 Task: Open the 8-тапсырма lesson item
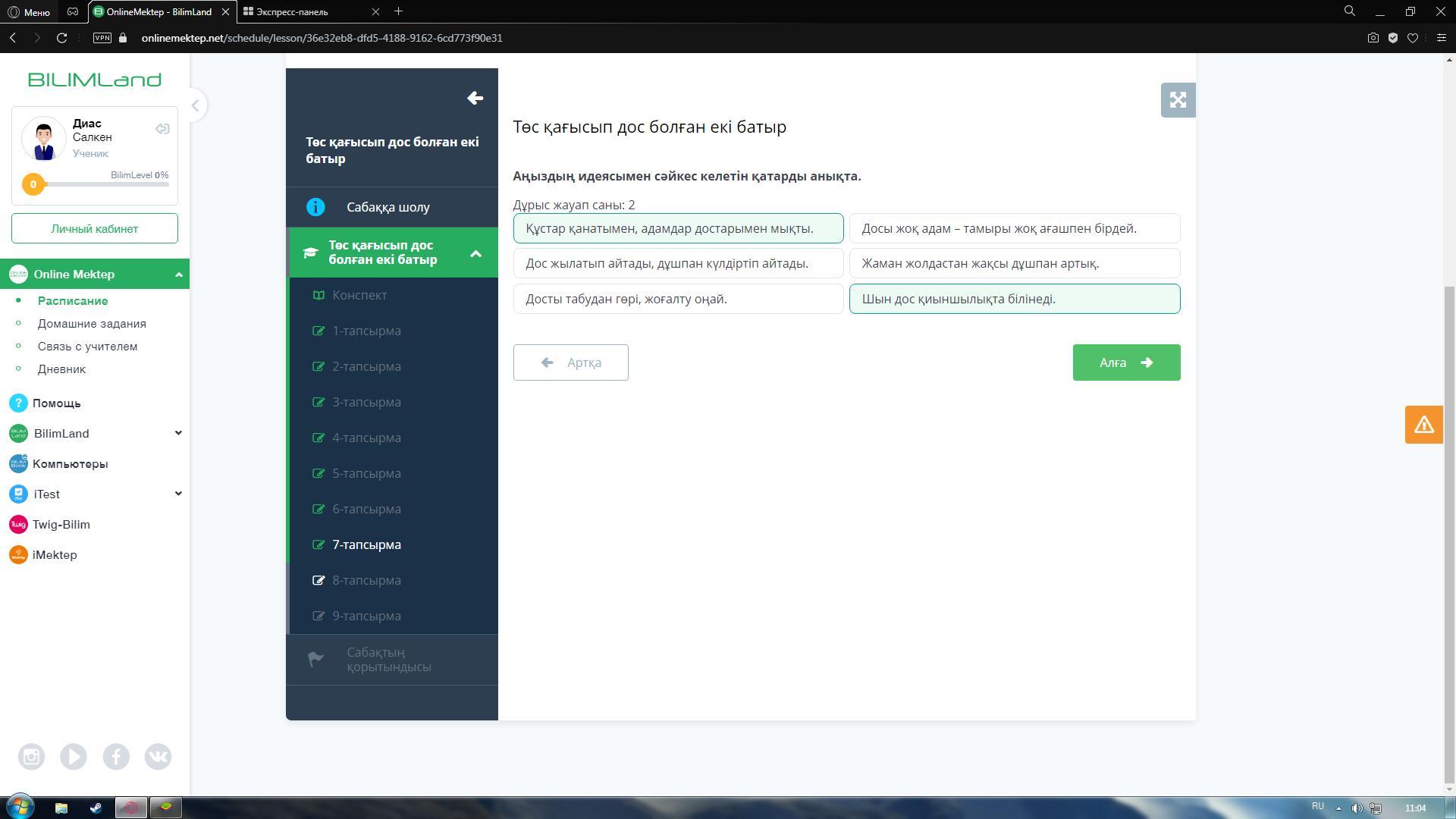(366, 580)
